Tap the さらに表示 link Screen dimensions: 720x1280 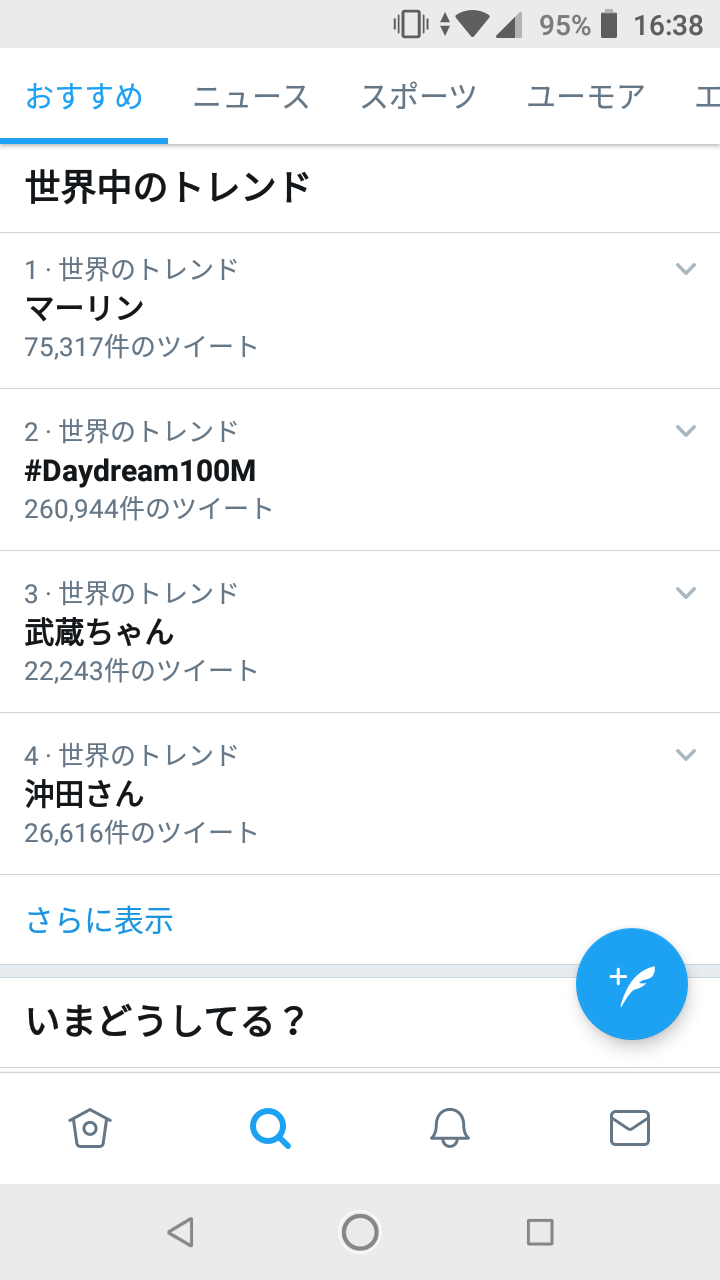click(x=100, y=920)
